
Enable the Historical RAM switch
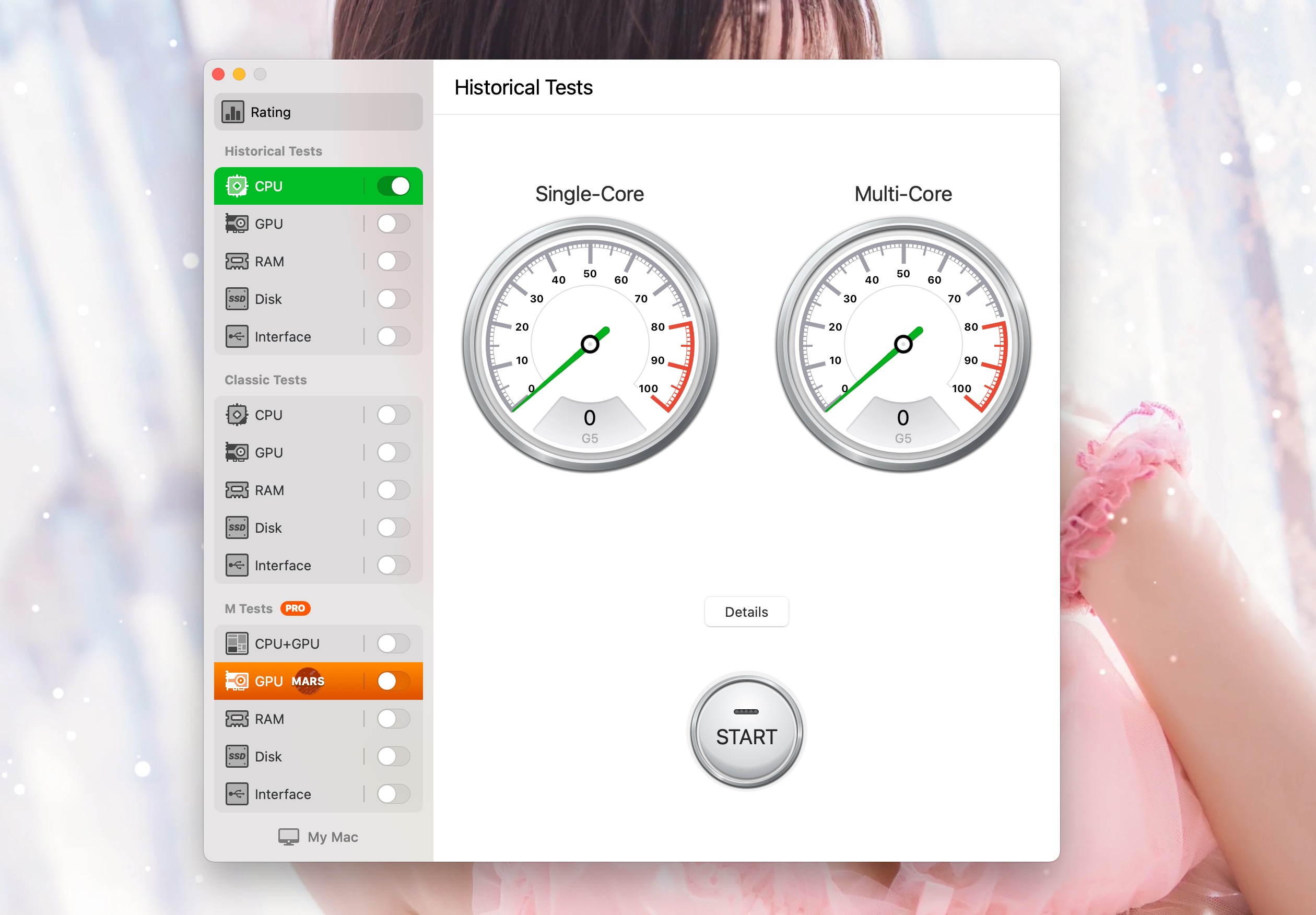[x=393, y=262]
